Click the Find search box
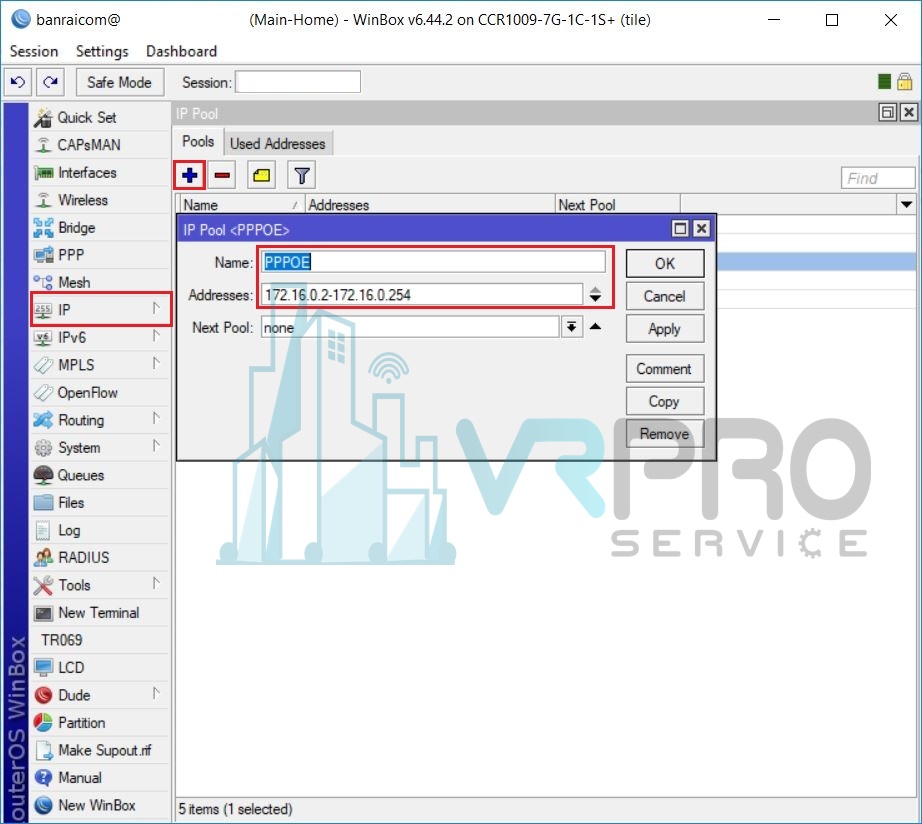The image size is (922, 824). pyautogui.click(x=878, y=178)
